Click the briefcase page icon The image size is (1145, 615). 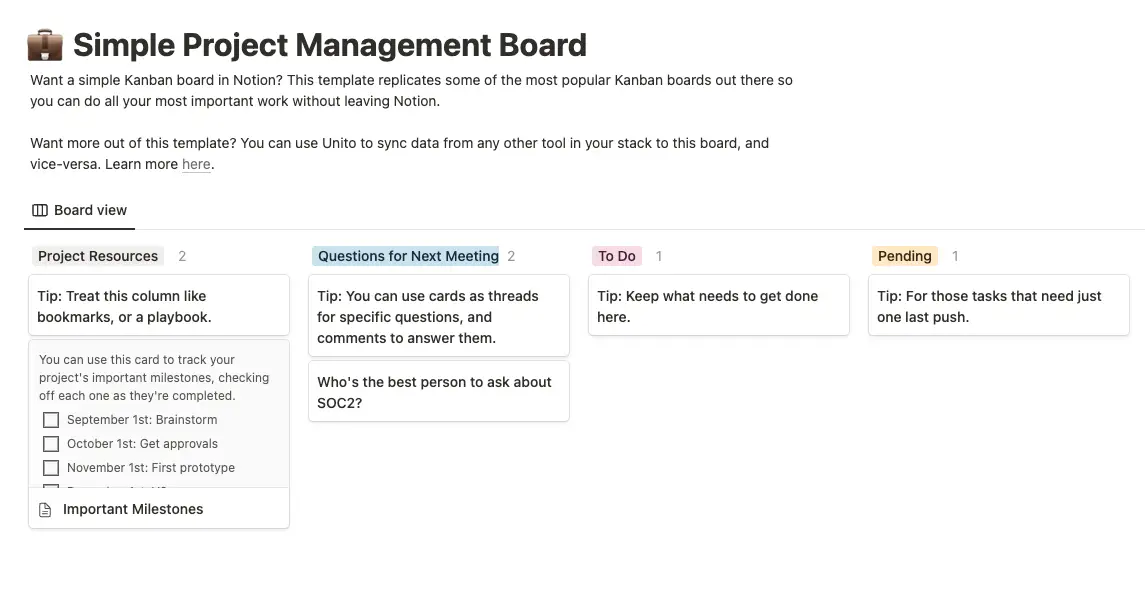[x=45, y=45]
